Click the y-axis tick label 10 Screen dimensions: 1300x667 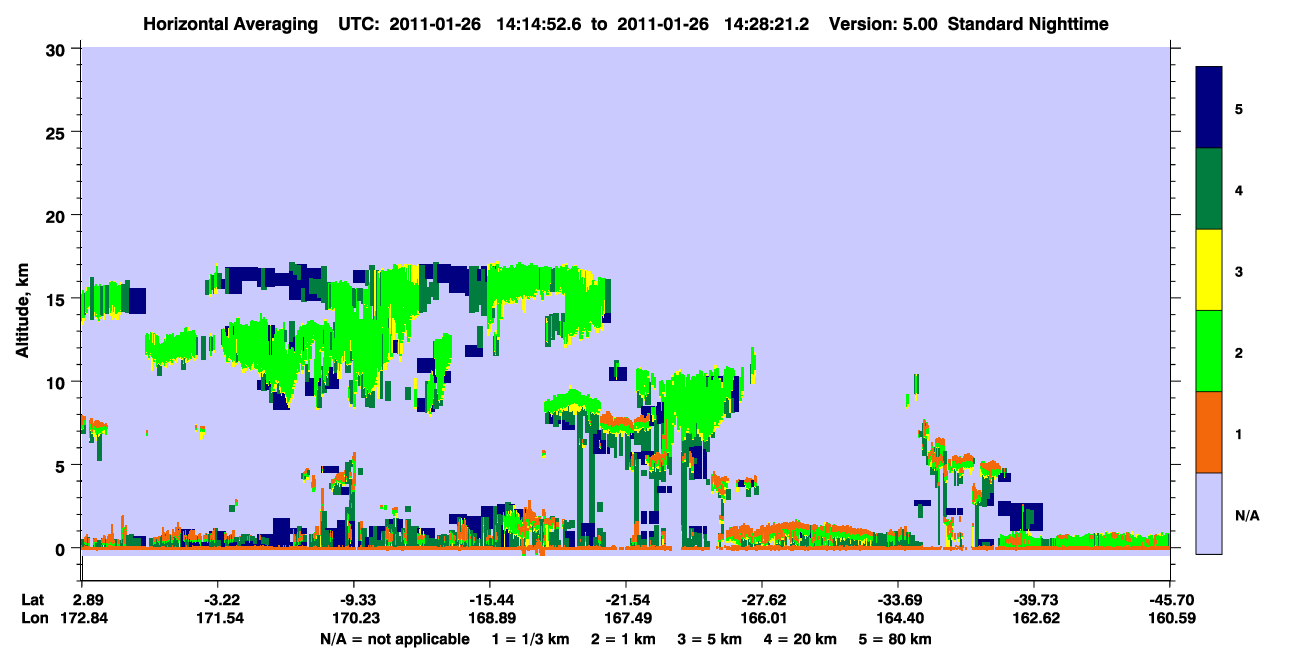click(58, 382)
